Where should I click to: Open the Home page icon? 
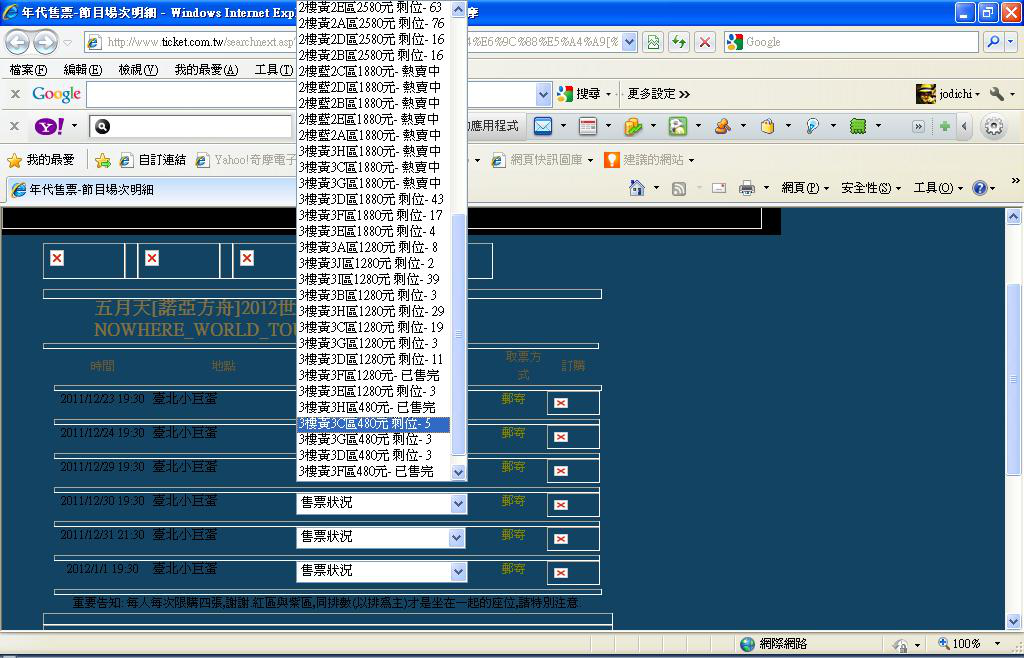(x=637, y=188)
